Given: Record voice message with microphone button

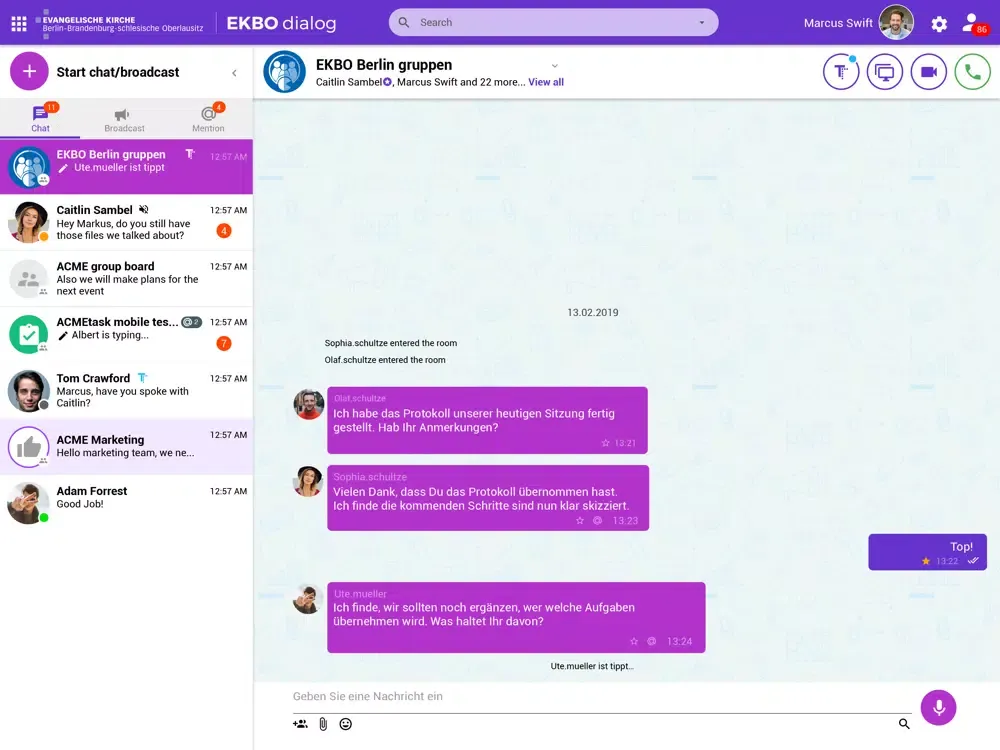Looking at the screenshot, I should (938, 707).
